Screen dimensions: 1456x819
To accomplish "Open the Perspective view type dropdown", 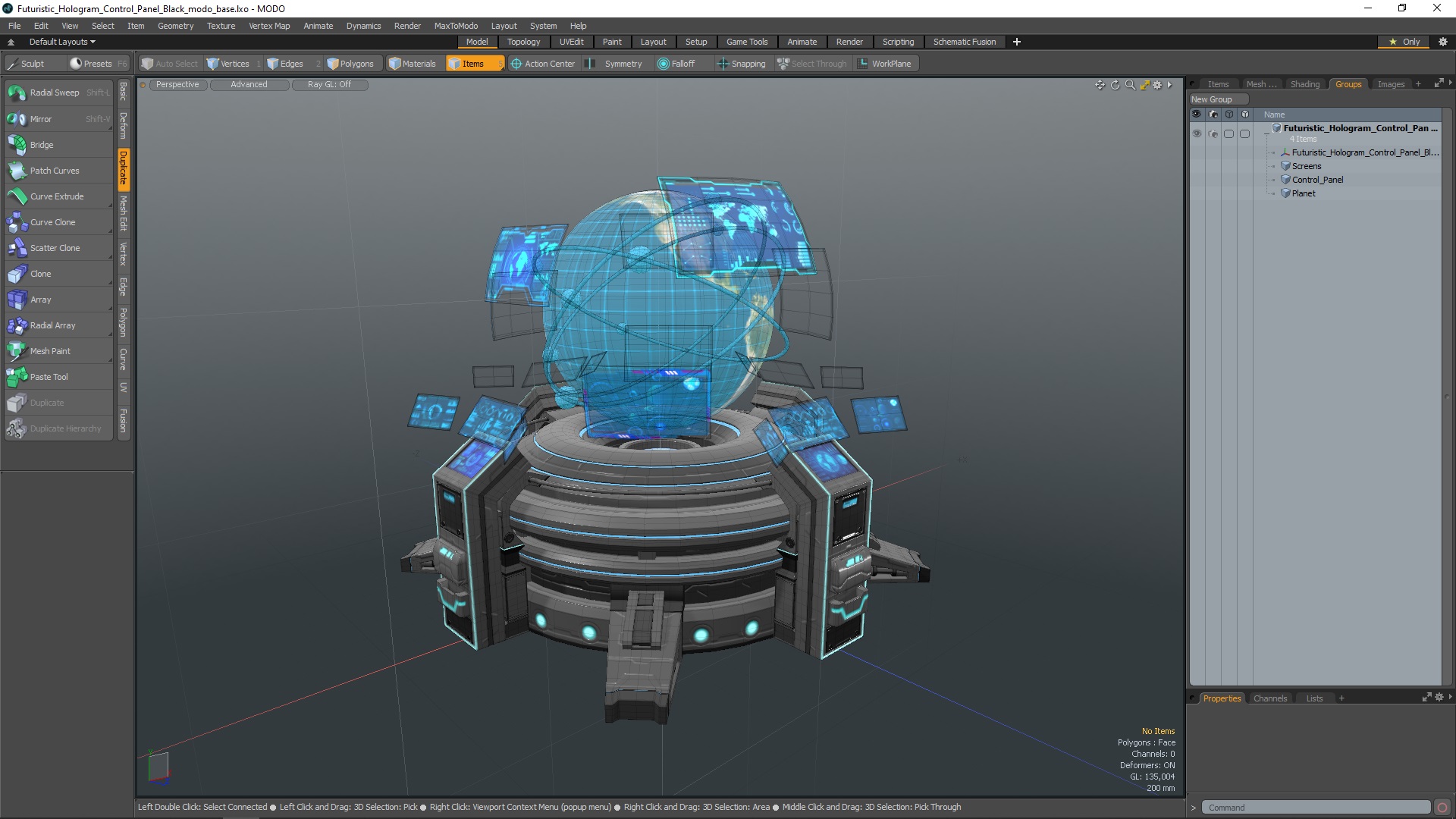I will [177, 85].
